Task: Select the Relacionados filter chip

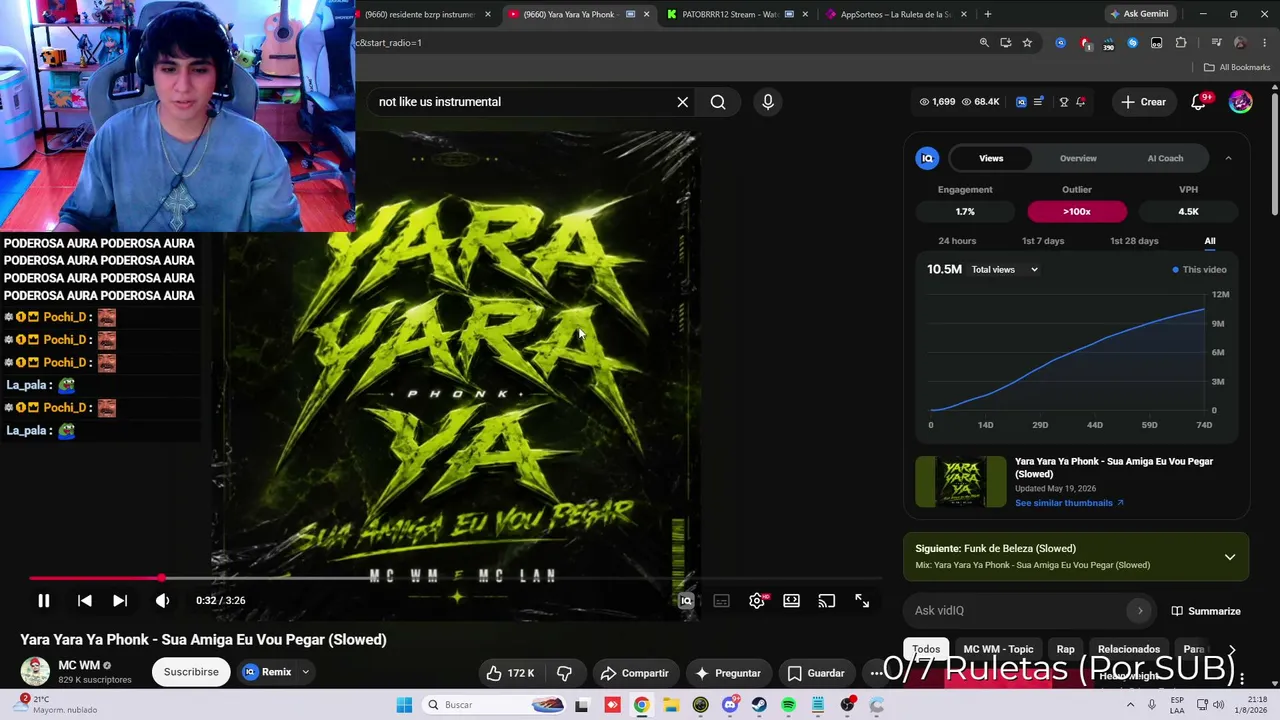Action: click(x=1129, y=650)
